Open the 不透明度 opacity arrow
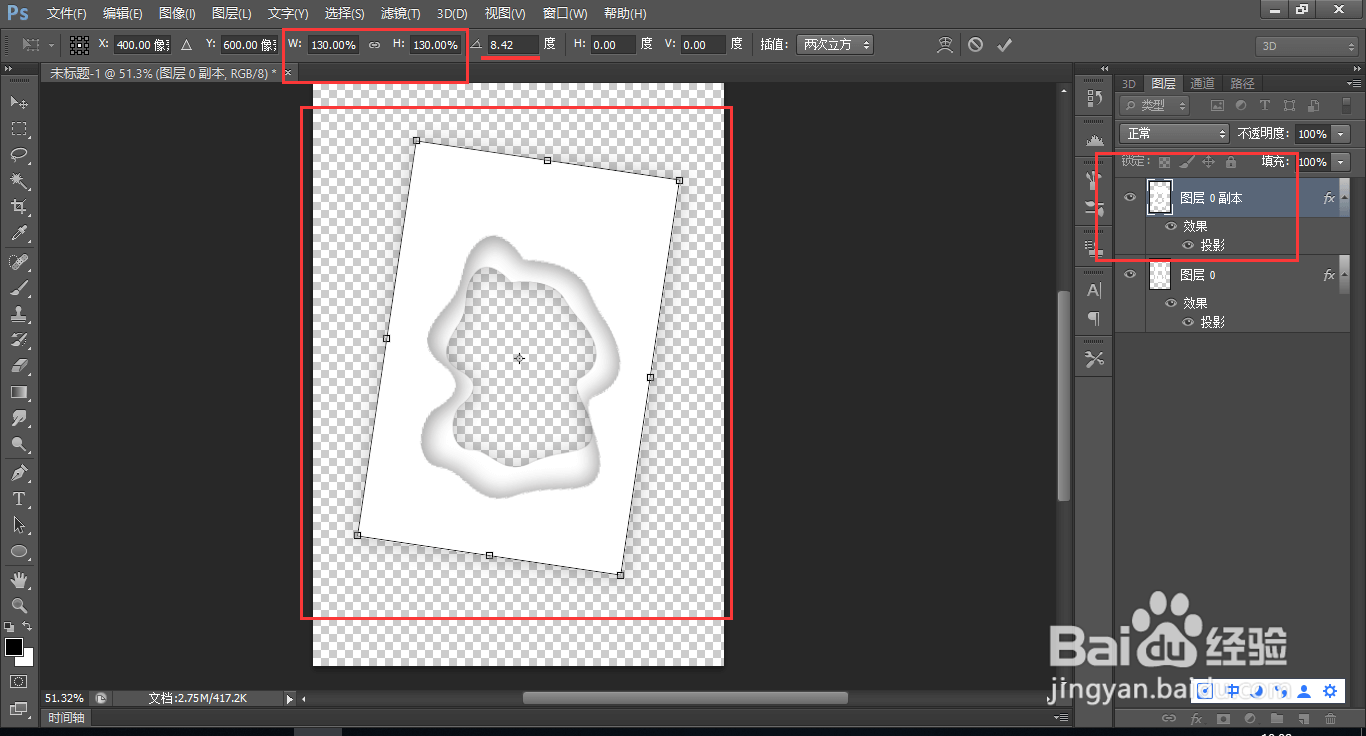Viewport: 1366px width, 736px height. [x=1341, y=133]
